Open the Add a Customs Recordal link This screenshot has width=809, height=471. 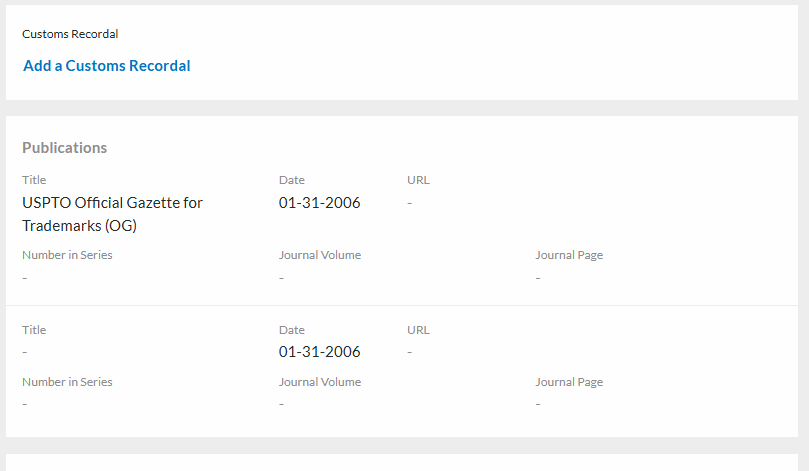[x=107, y=66]
